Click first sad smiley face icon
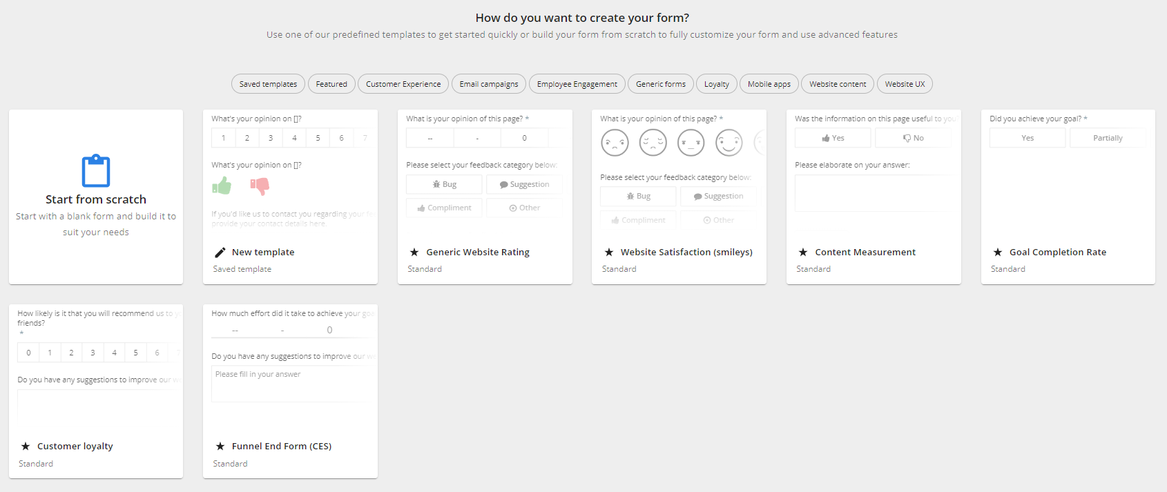The width and height of the screenshot is (1167, 492). pyautogui.click(x=615, y=144)
